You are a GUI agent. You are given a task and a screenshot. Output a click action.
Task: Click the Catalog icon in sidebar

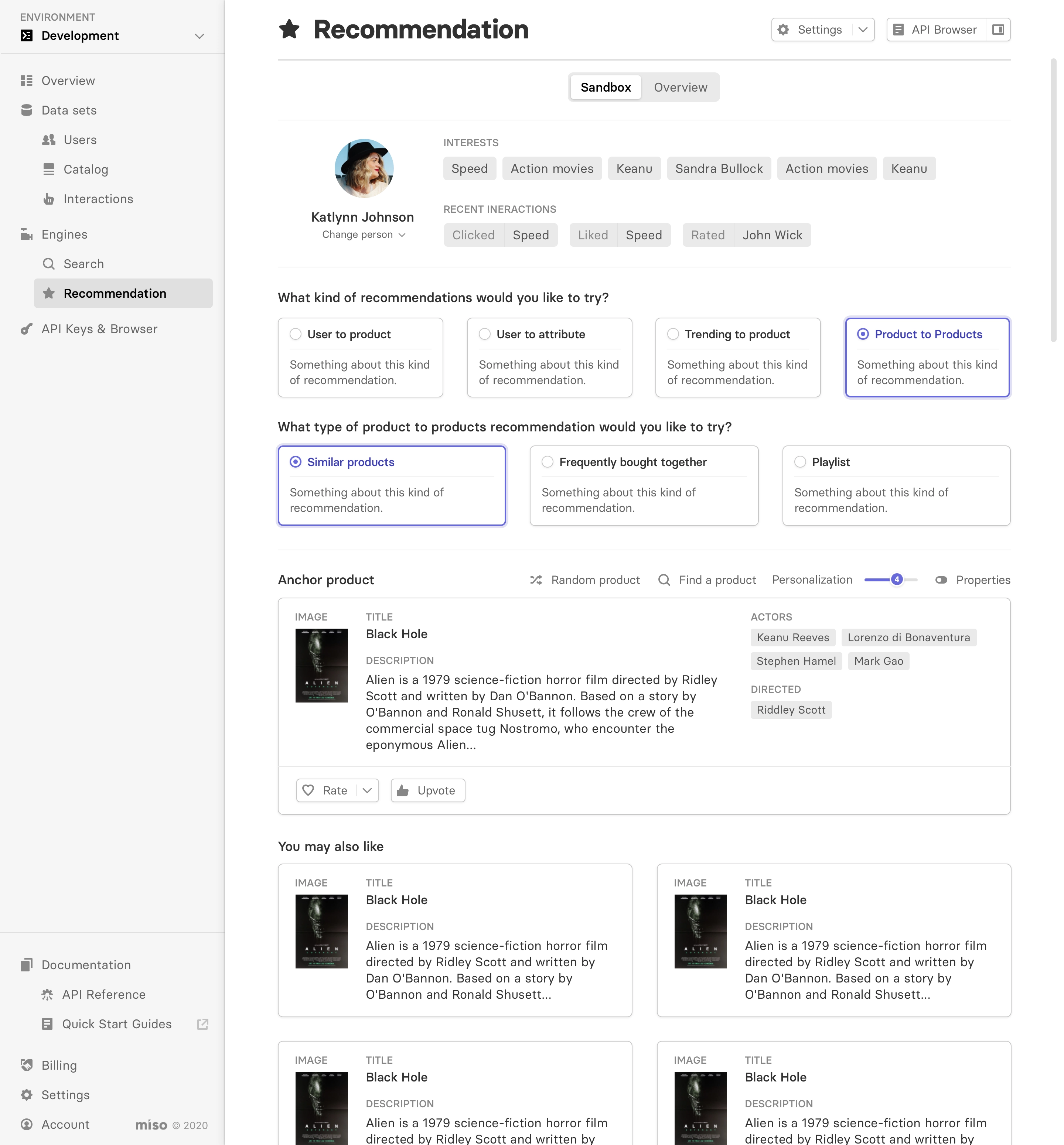pyautogui.click(x=49, y=169)
